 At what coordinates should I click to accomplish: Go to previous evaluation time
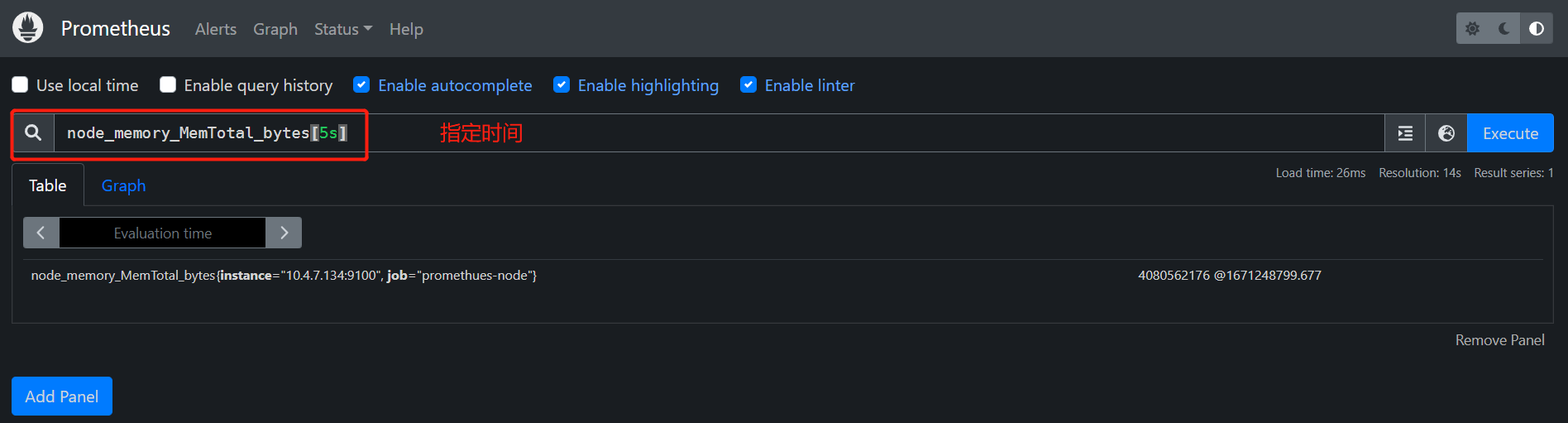[41, 233]
